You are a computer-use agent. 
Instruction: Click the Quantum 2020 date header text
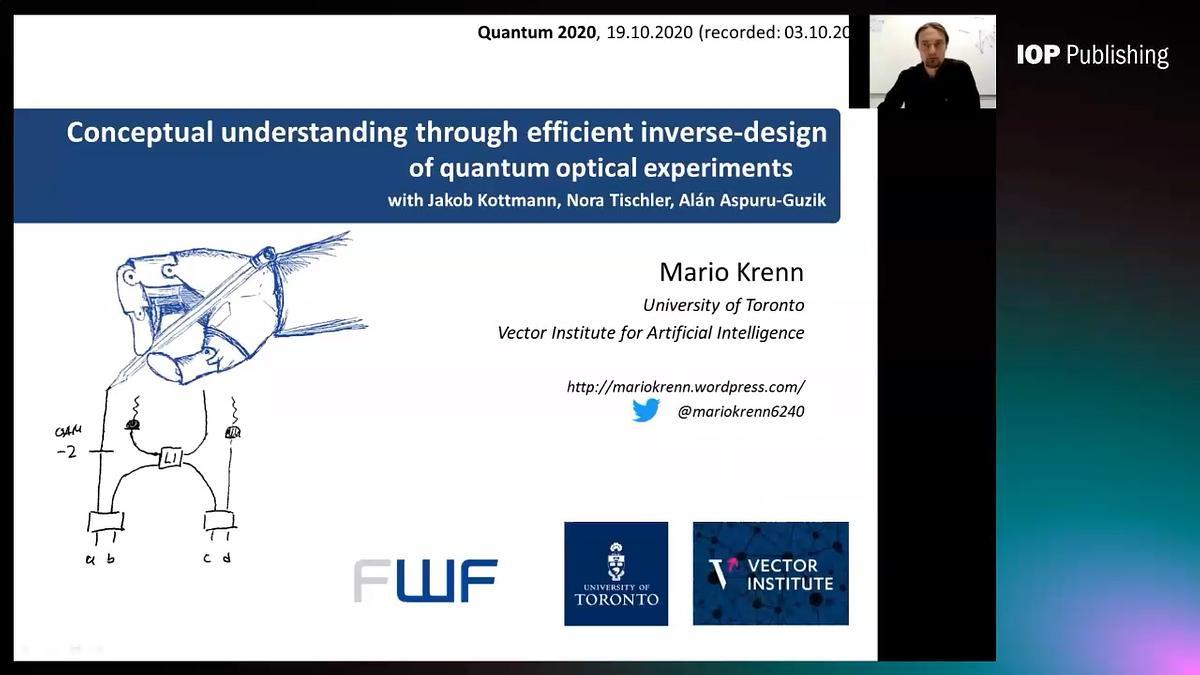(x=662, y=32)
